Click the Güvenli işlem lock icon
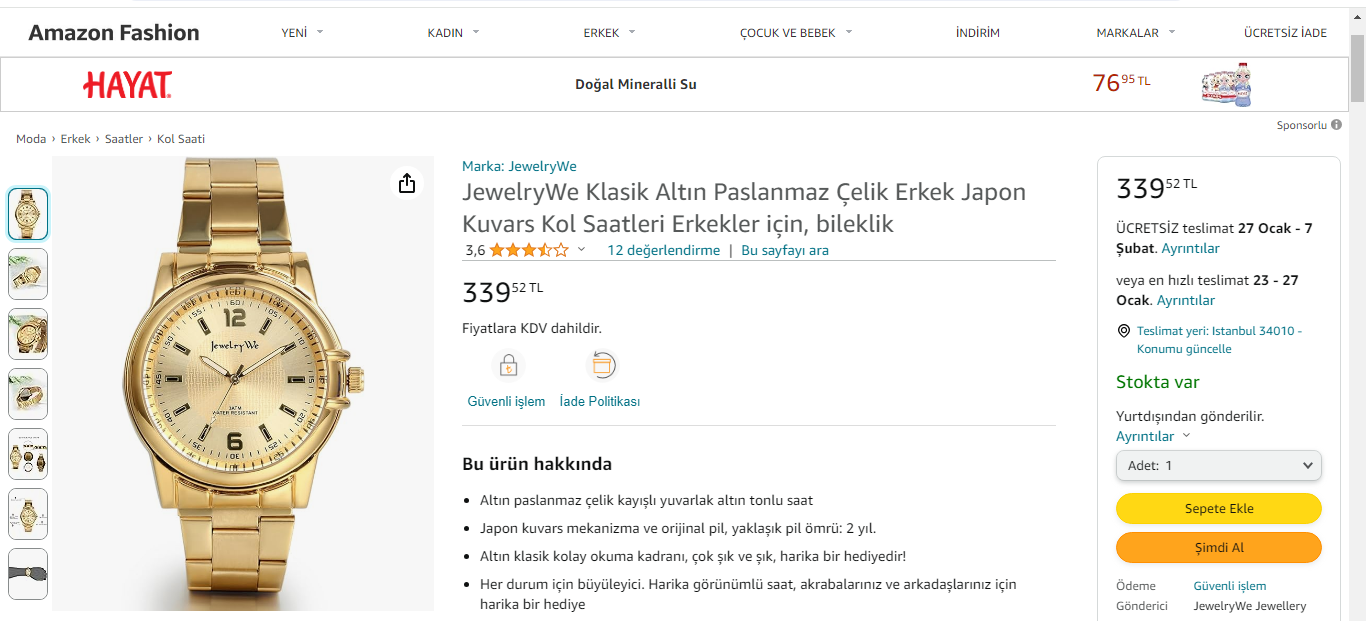This screenshot has height=621, width=1366. tap(508, 366)
